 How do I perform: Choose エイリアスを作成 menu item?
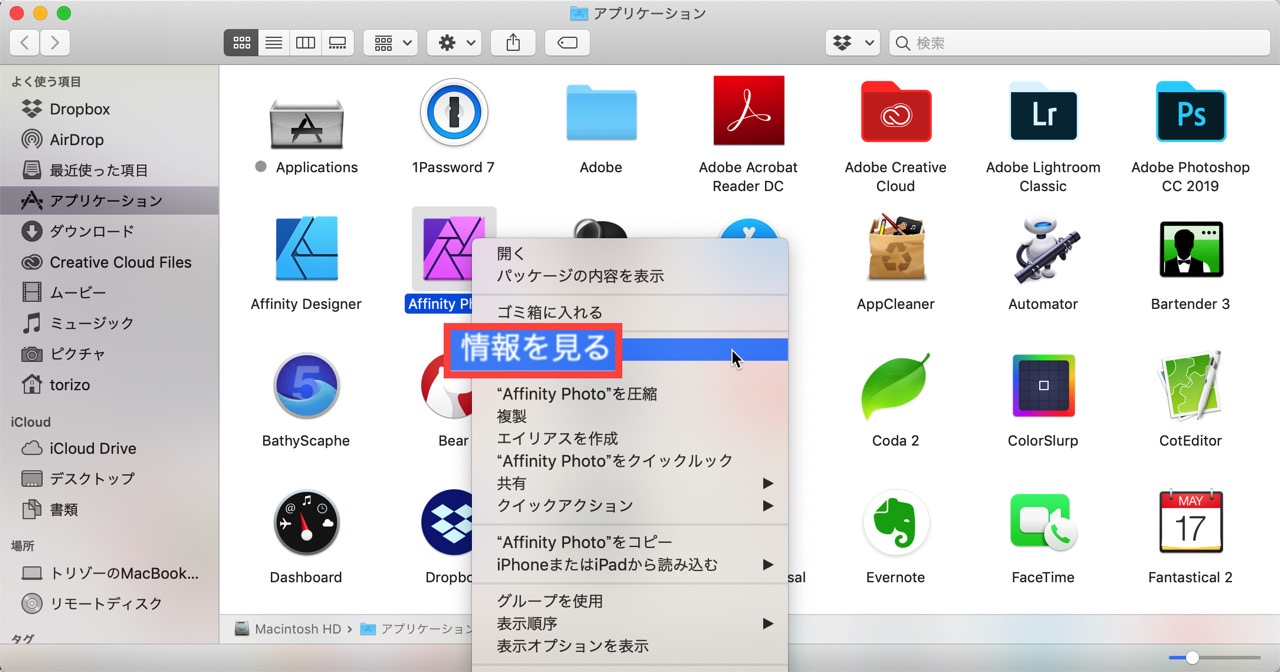pos(630,438)
